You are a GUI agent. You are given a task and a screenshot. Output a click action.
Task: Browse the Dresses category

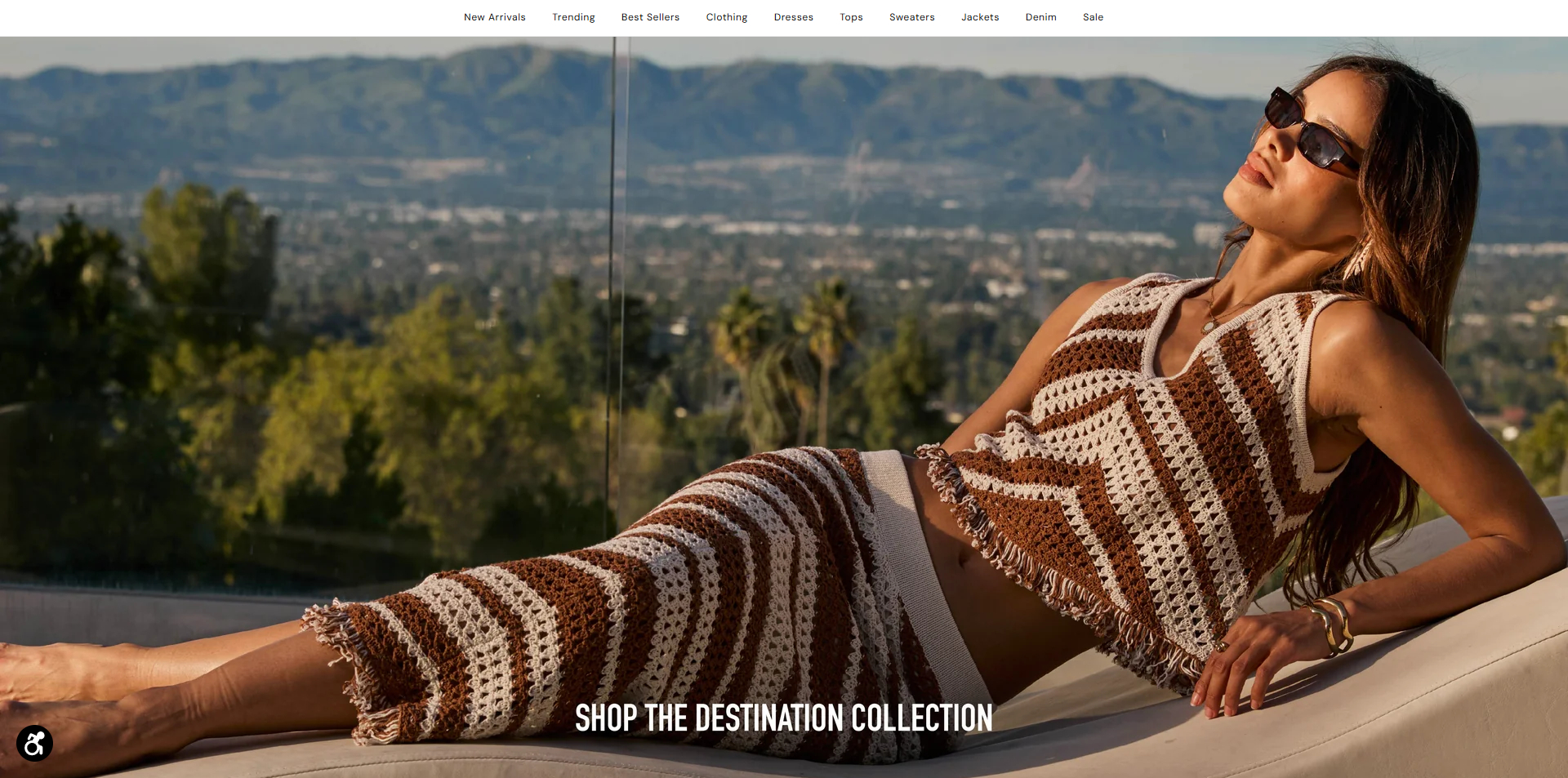pos(794,17)
